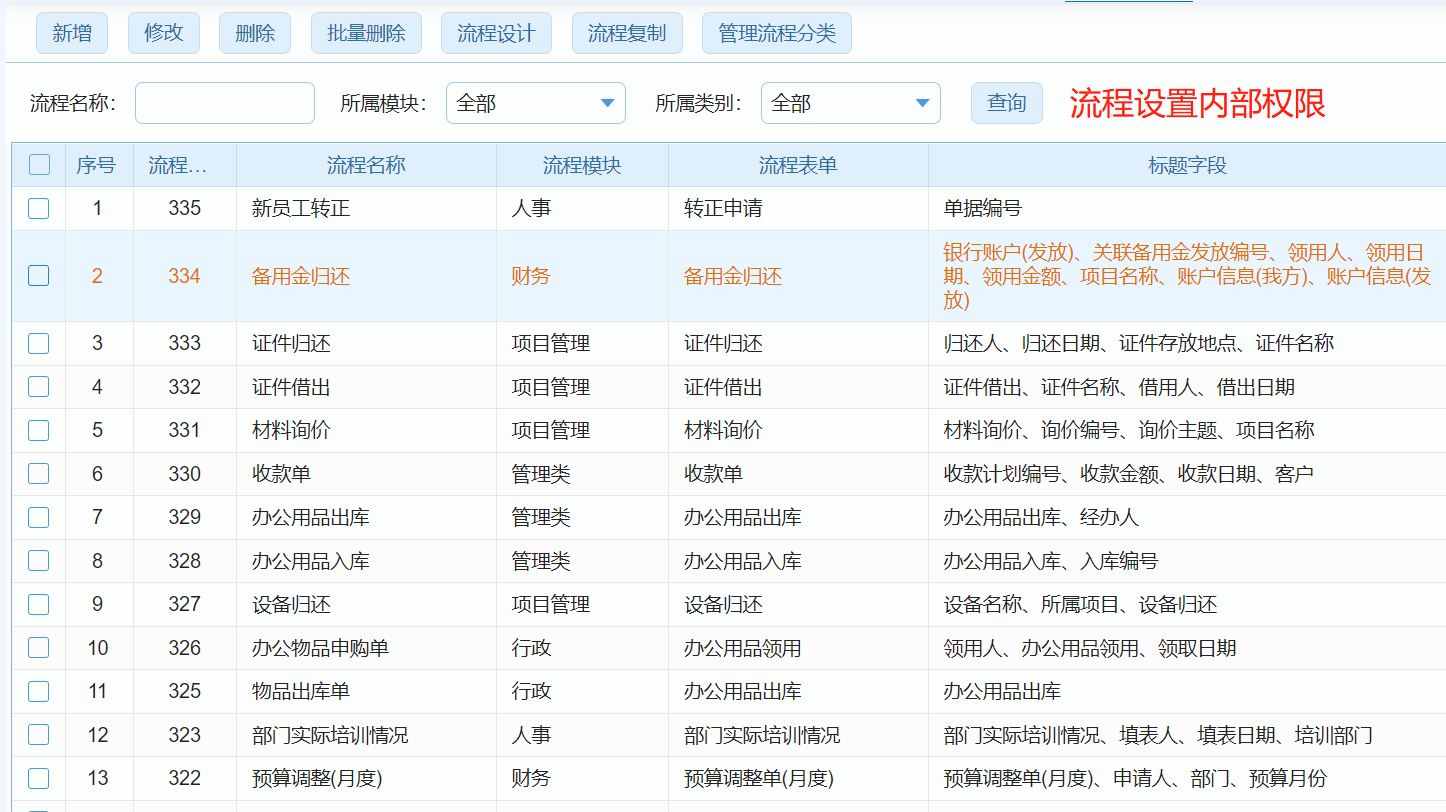
Task: Select the checkbox for 备用金归还 row
Action: [x=39, y=276]
